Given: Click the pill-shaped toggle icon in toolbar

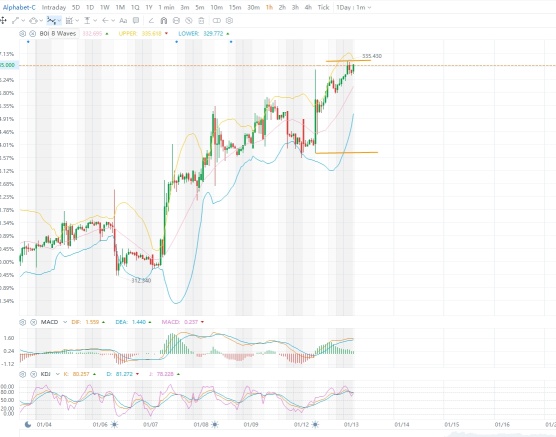Looking at the screenshot, I should 216,21.
